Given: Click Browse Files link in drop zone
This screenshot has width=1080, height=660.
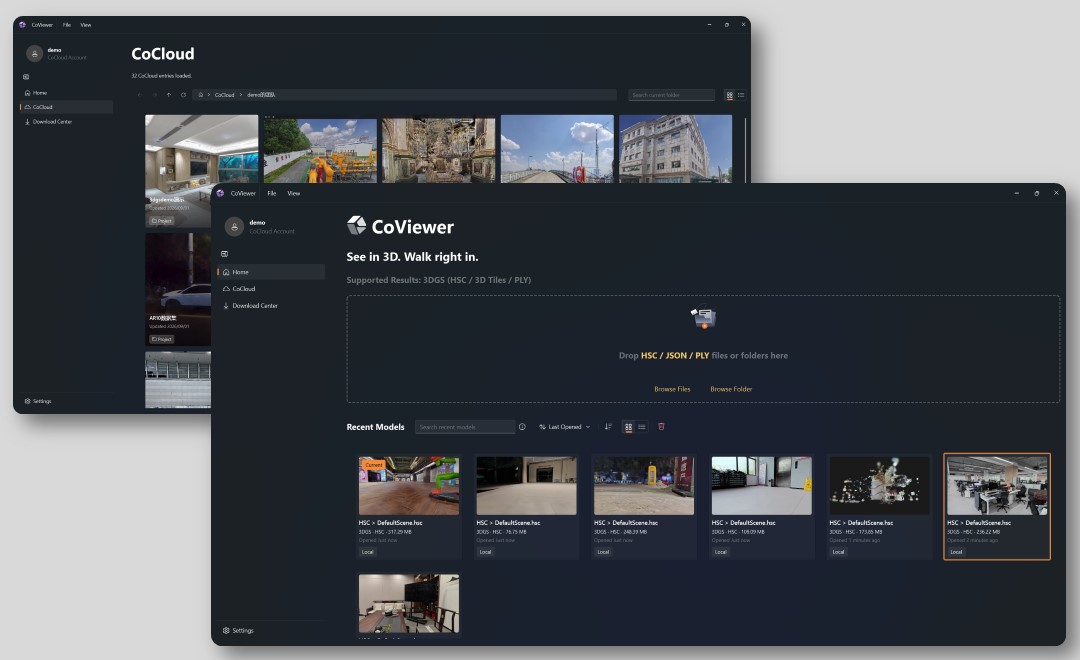Looking at the screenshot, I should (x=672, y=389).
